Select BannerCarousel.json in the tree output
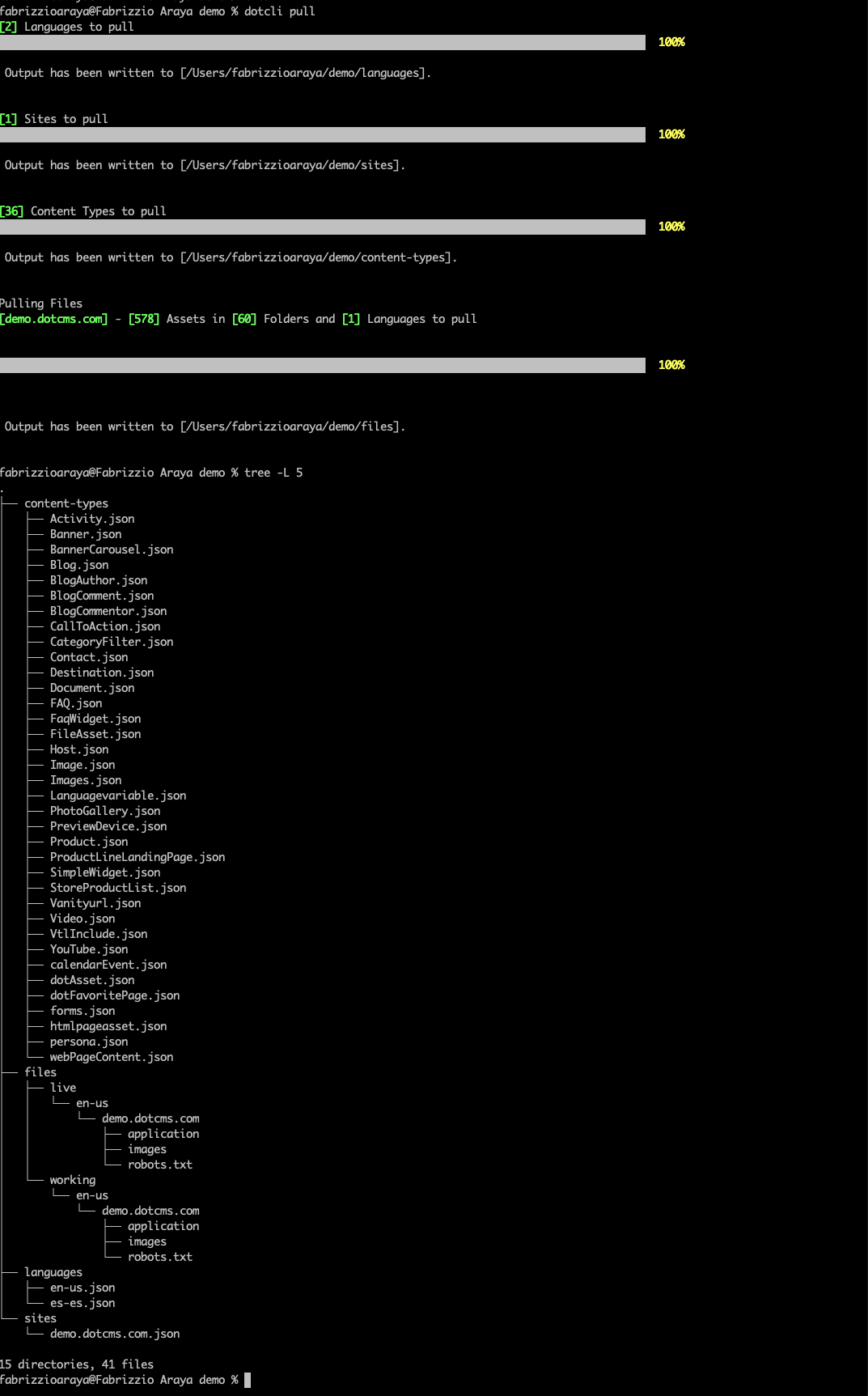 pos(112,549)
